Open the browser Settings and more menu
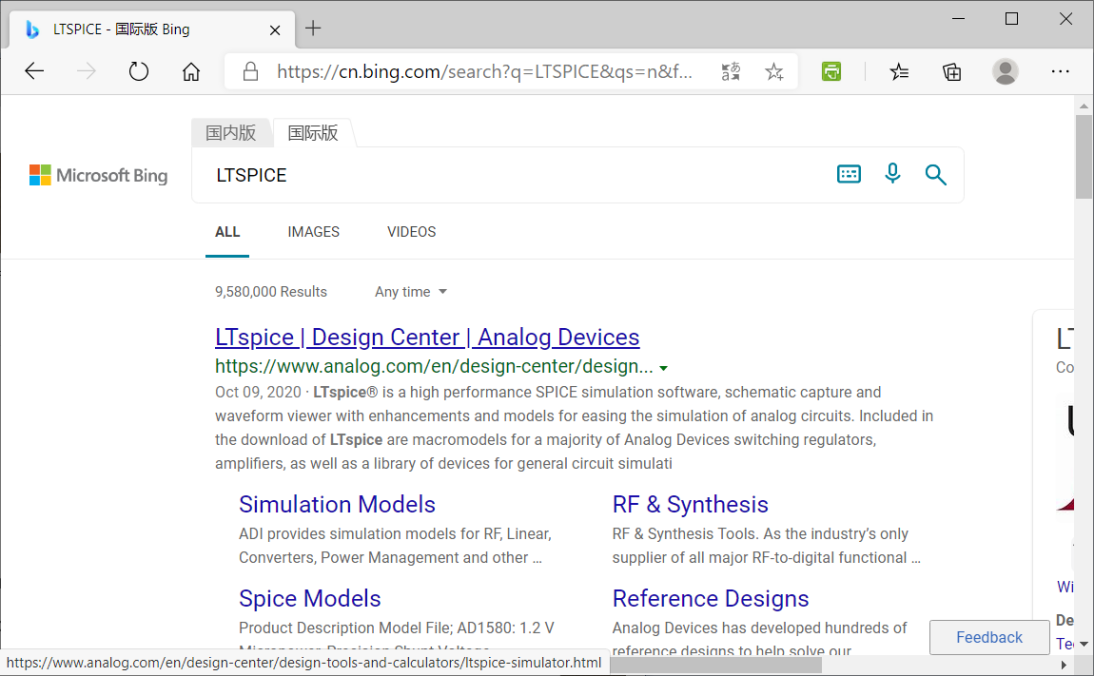This screenshot has height=677, width=1094. pyautogui.click(x=1060, y=71)
